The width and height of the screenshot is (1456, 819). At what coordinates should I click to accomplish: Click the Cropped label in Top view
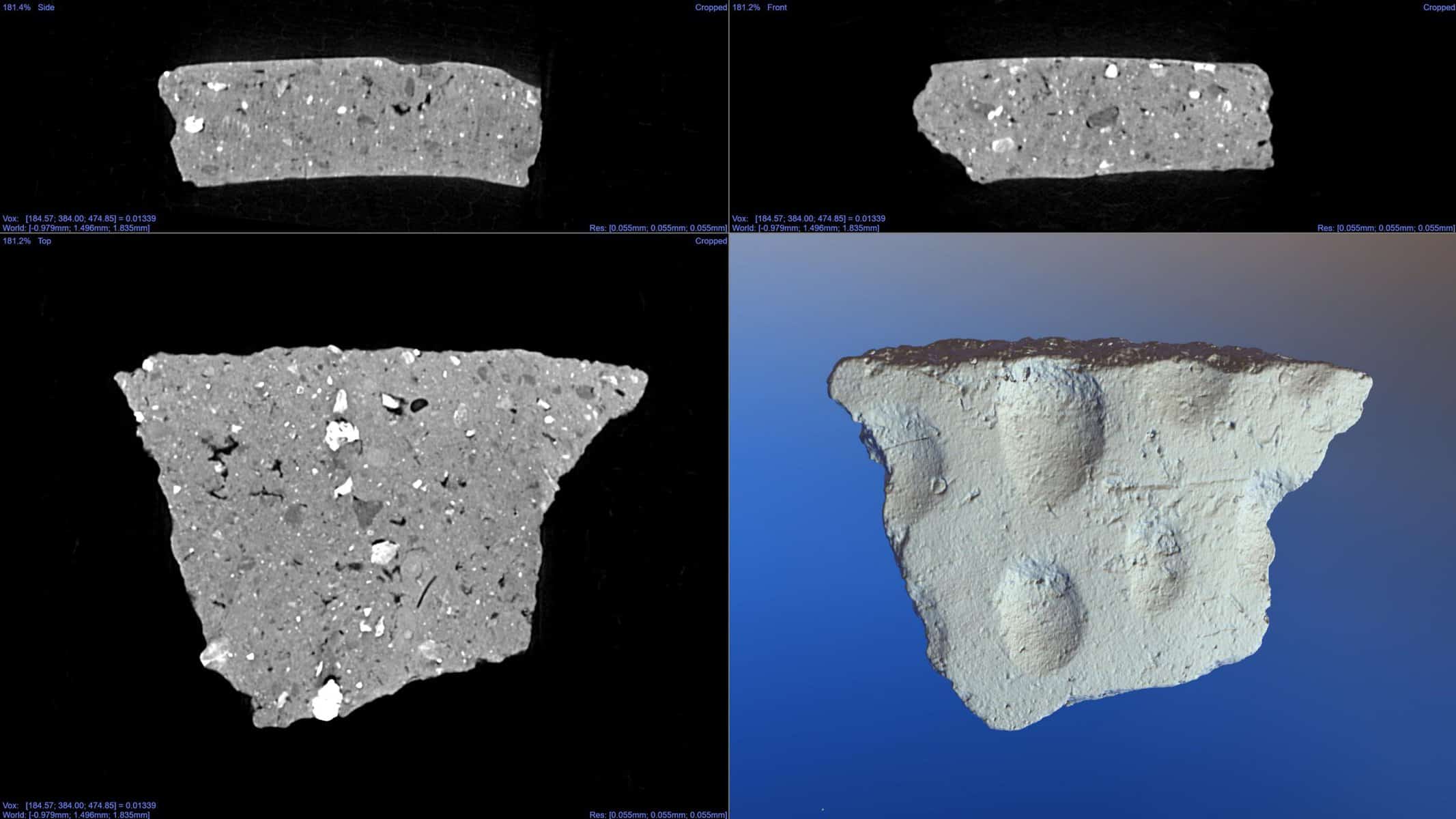711,241
